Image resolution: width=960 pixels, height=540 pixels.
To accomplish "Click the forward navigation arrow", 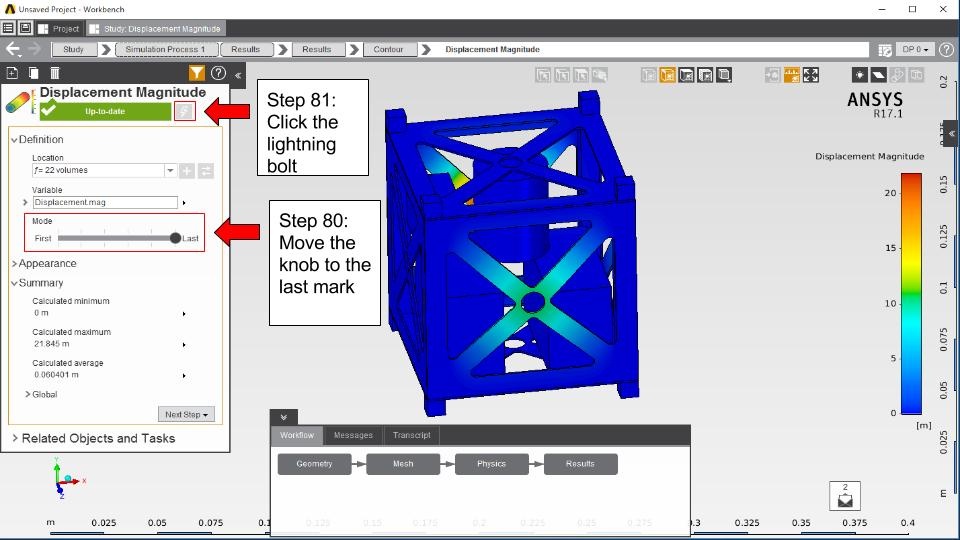I will (x=35, y=49).
